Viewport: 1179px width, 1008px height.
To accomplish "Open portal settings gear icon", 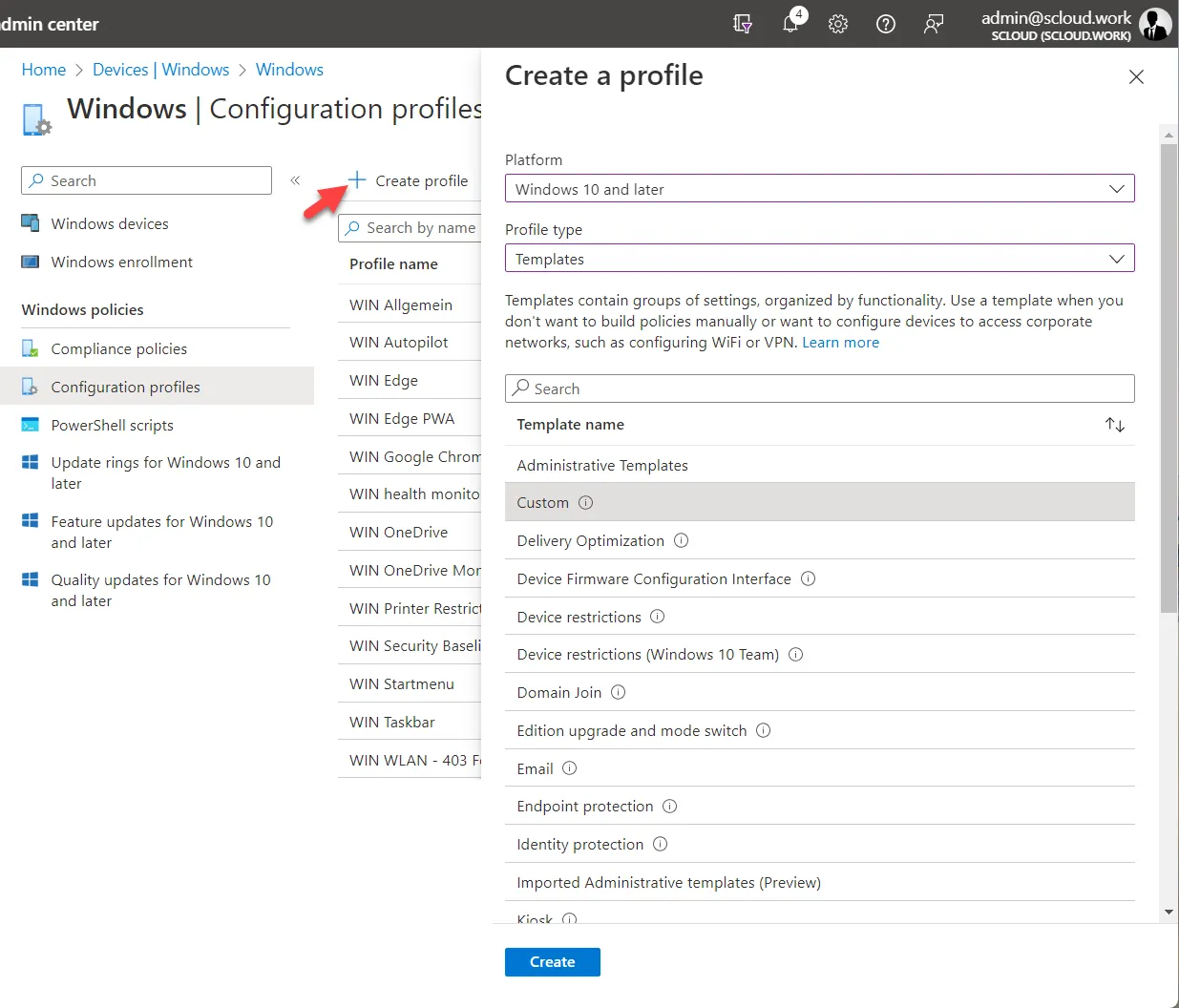I will point(838,24).
